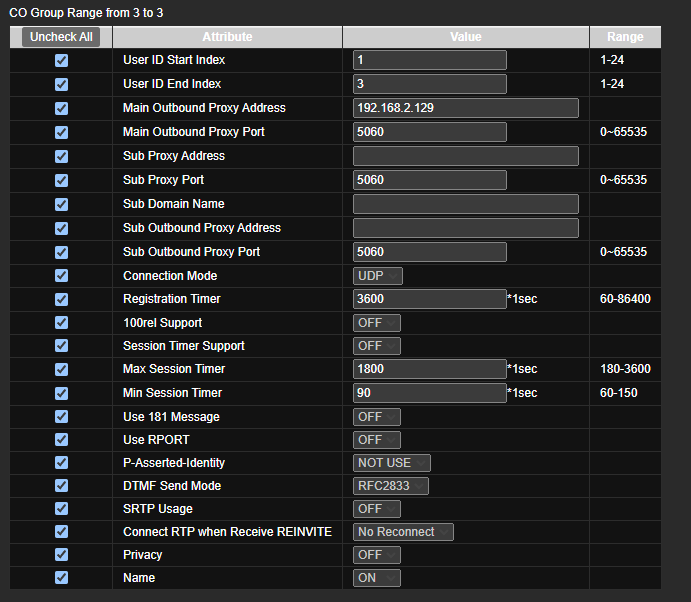
Task: Click the empty Sub Domain Name field
Action: pyautogui.click(x=466, y=204)
